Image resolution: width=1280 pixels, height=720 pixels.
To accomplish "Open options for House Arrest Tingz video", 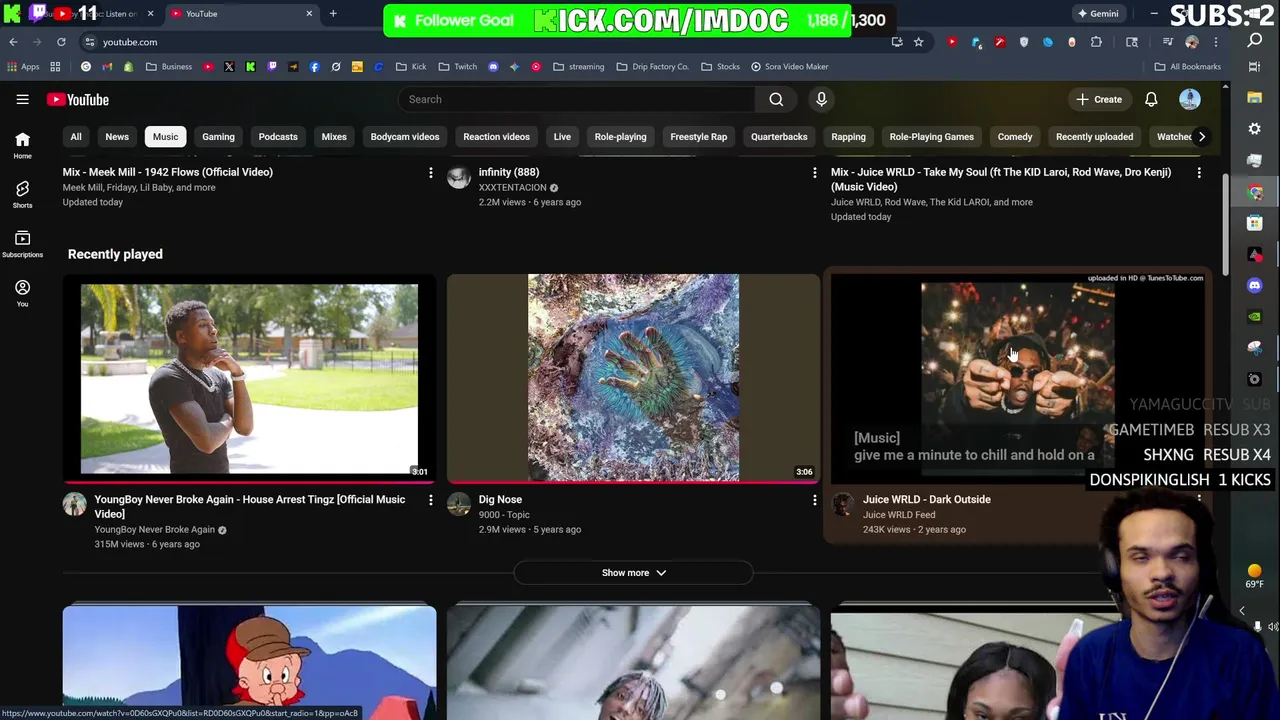I will (x=431, y=500).
